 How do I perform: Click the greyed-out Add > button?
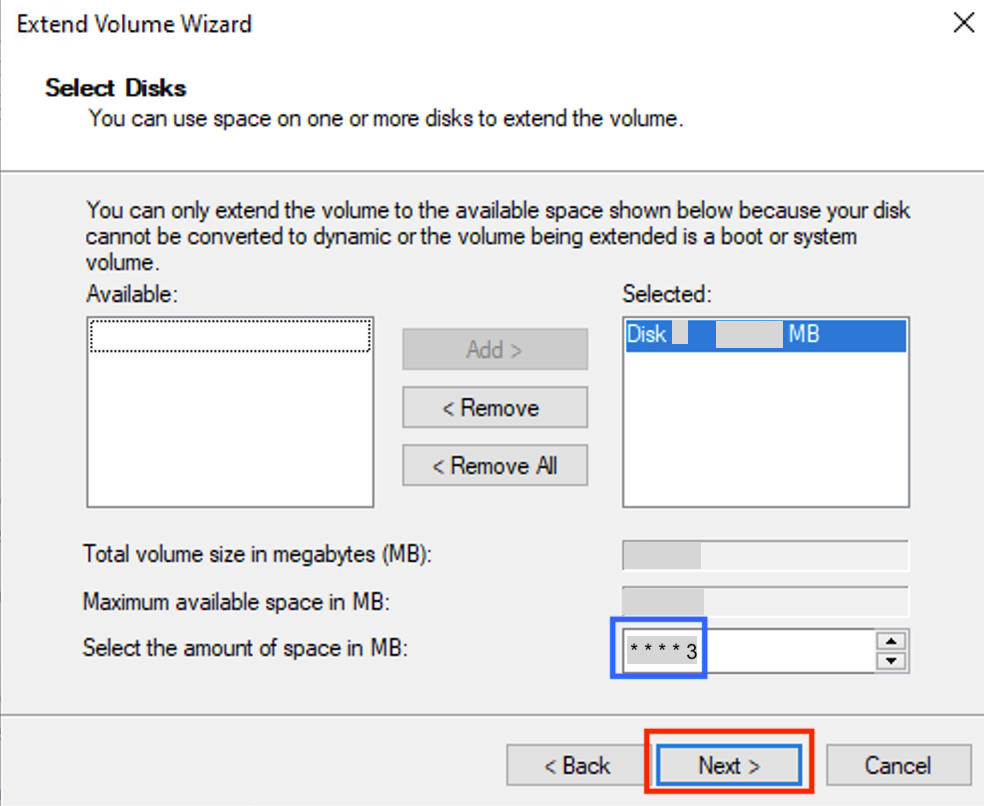[x=494, y=350]
